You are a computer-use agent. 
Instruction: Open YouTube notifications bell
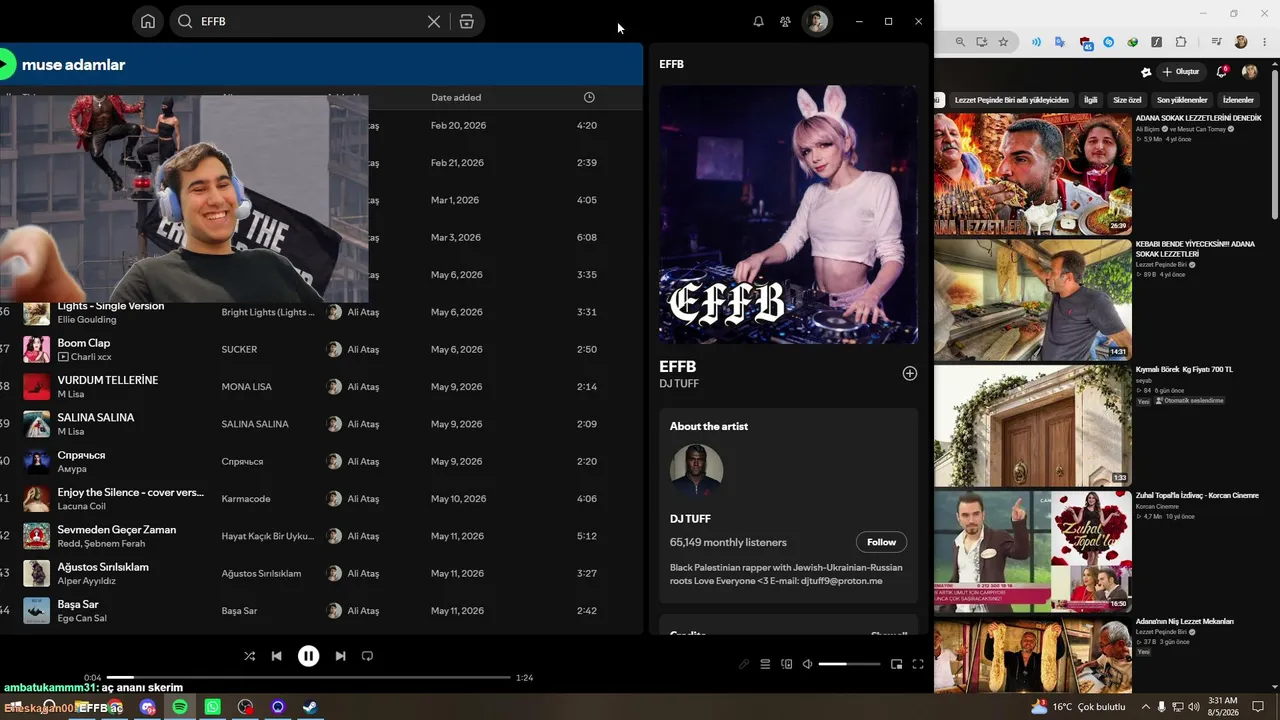pyautogui.click(x=1221, y=72)
